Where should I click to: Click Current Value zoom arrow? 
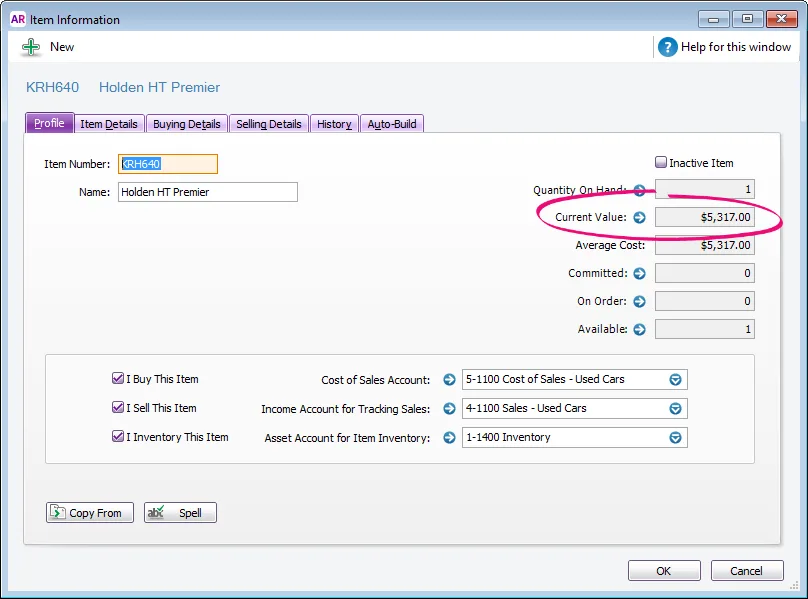639,218
